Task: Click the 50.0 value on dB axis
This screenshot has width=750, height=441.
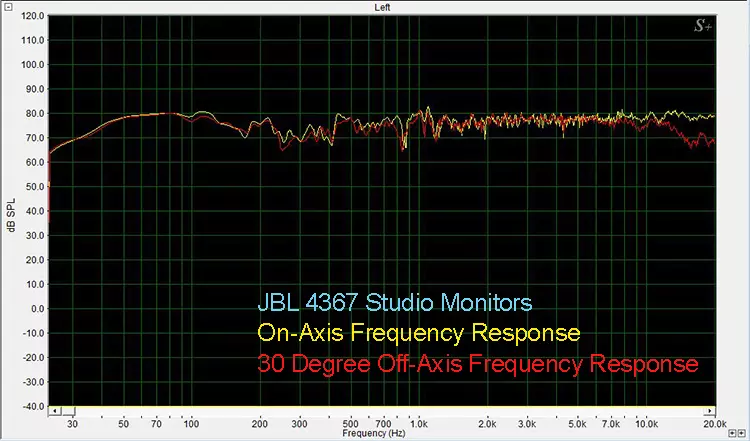Action: [x=35, y=187]
